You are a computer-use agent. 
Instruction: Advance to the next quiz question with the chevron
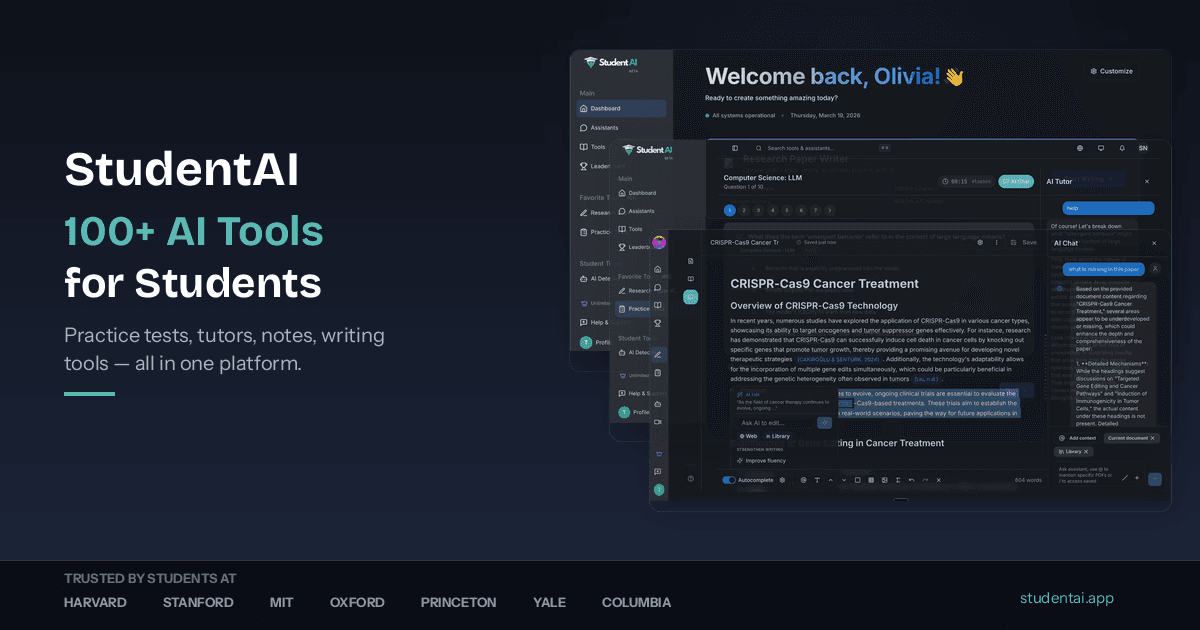(829, 210)
